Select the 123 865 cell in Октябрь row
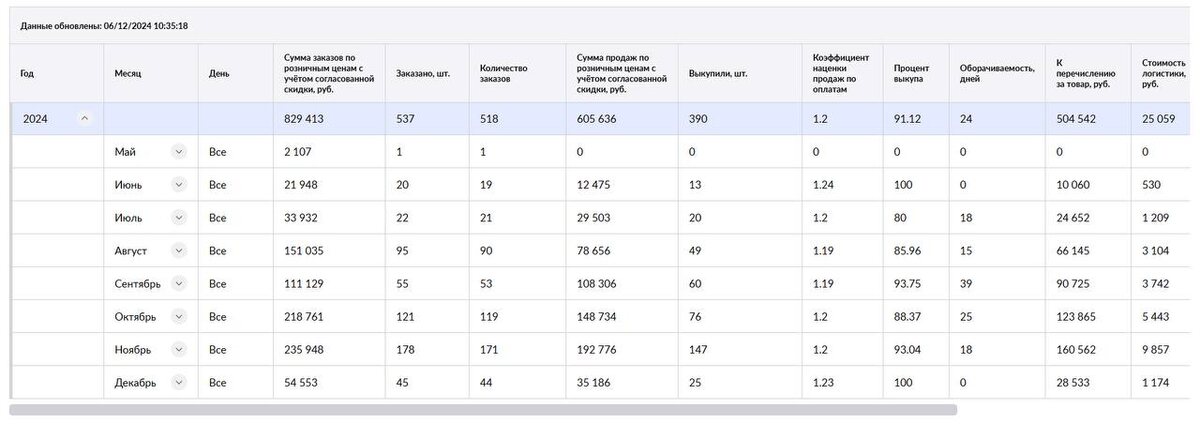The image size is (1200, 424). click(1087, 316)
